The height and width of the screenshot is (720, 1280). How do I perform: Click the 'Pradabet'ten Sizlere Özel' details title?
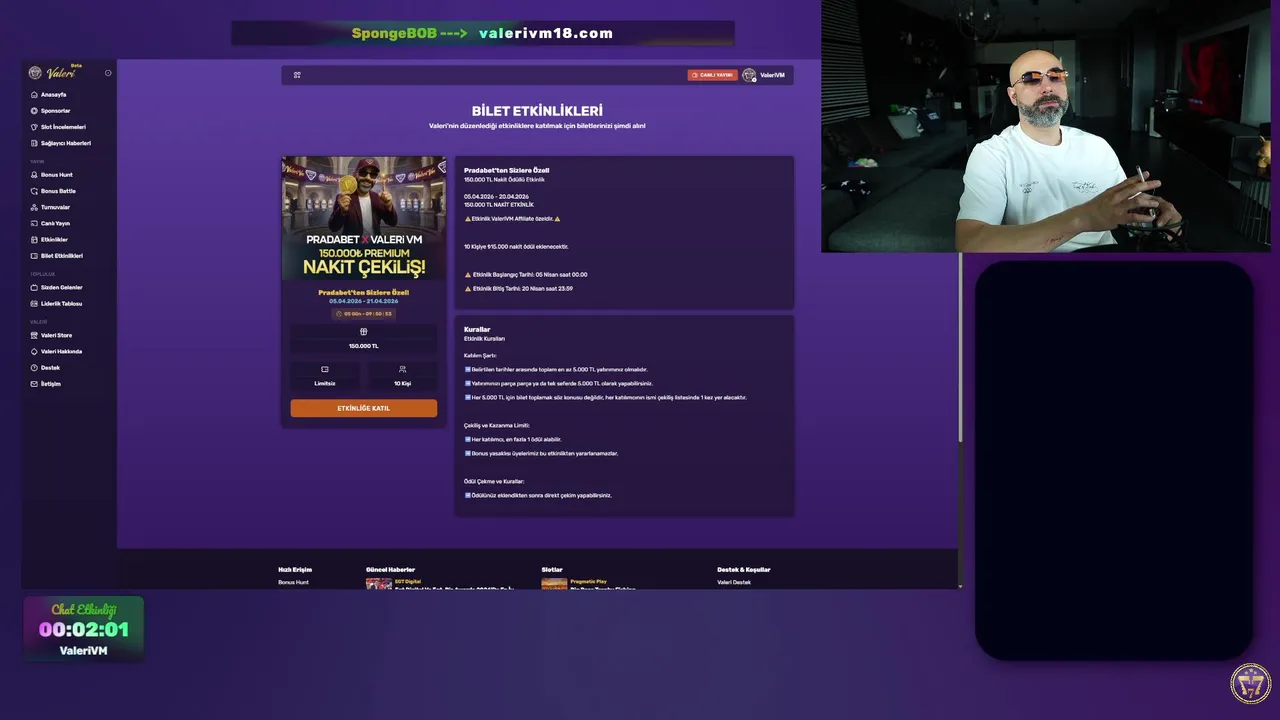coord(506,170)
